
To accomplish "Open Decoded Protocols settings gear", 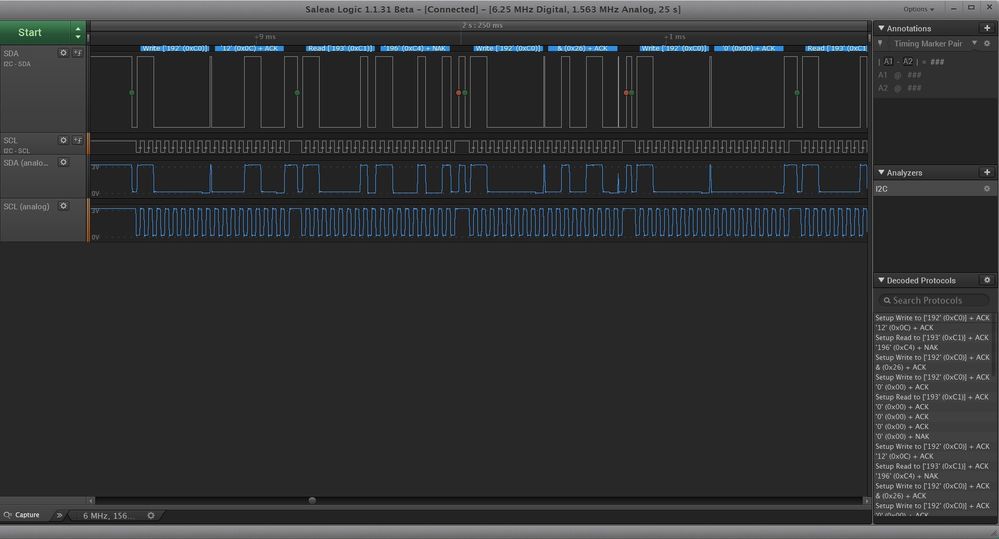I will coord(987,280).
